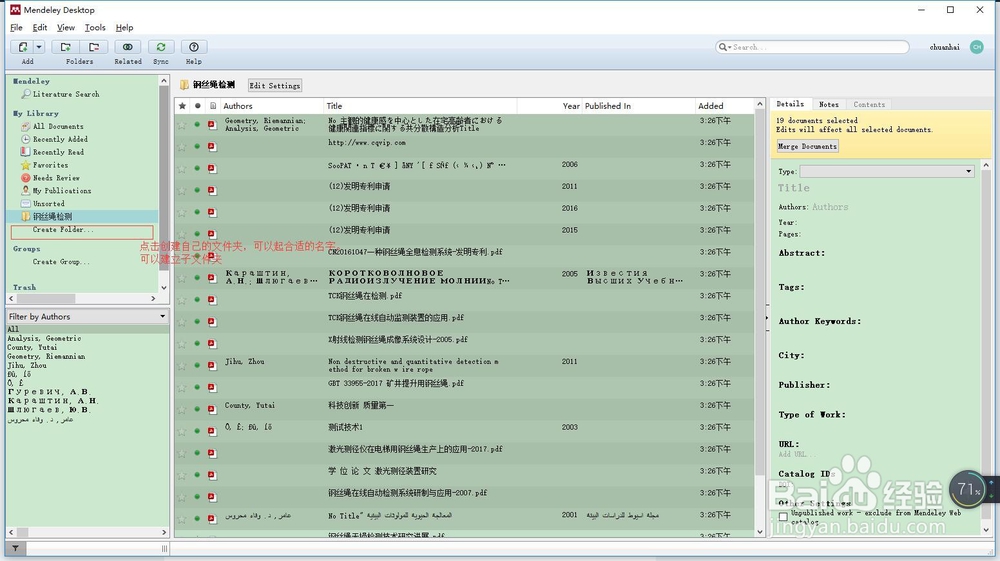Toggle favorite star for Jihu, Zhou document
This screenshot has width=1000, height=561.
[x=182, y=365]
